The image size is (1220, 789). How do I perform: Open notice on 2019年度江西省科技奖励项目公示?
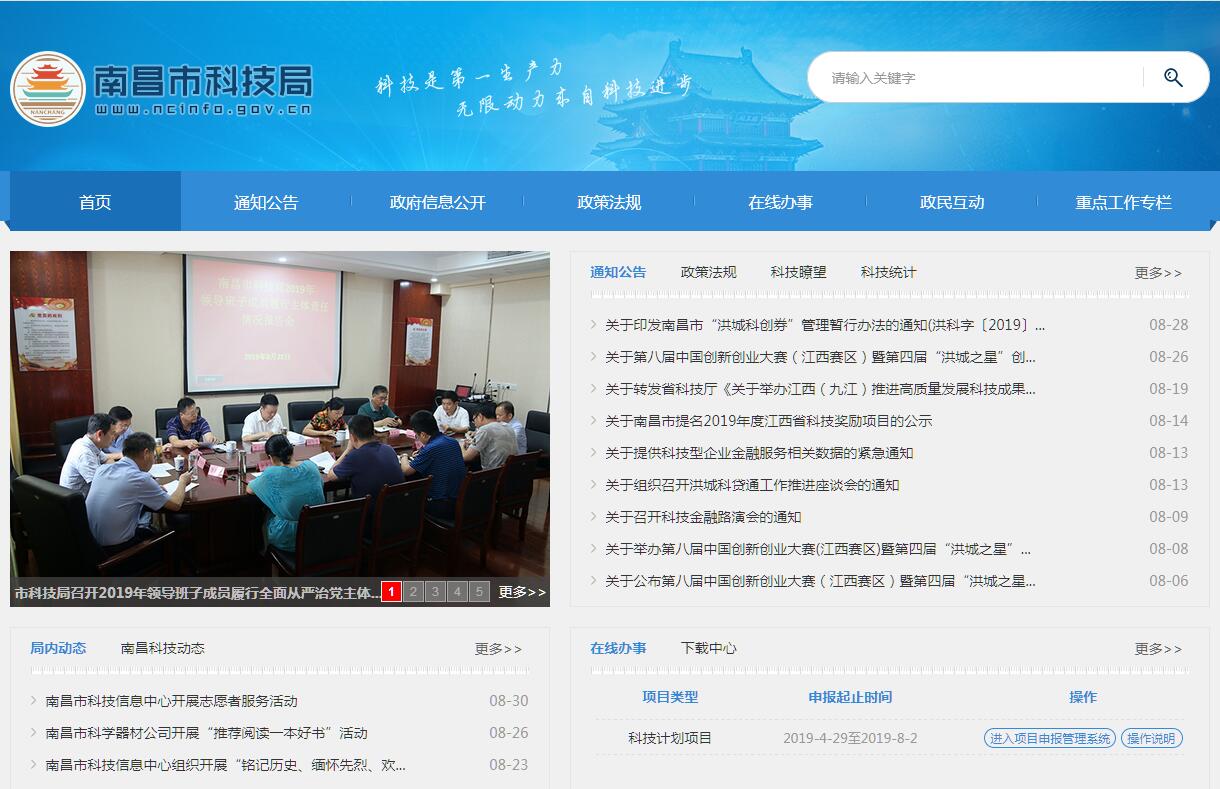pyautogui.click(x=768, y=421)
